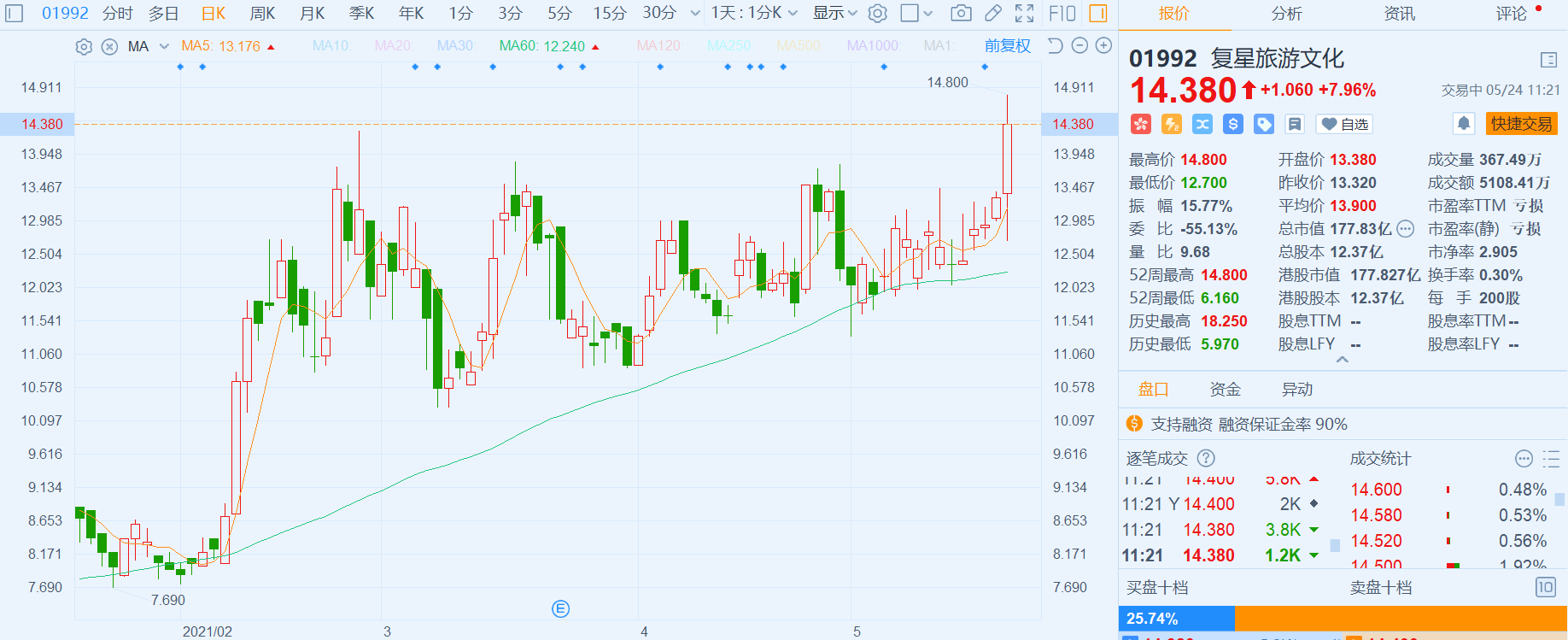Viewport: 1568px width, 640px height.
Task: Toggle the right quote panel
Action: pyautogui.click(x=1097, y=13)
